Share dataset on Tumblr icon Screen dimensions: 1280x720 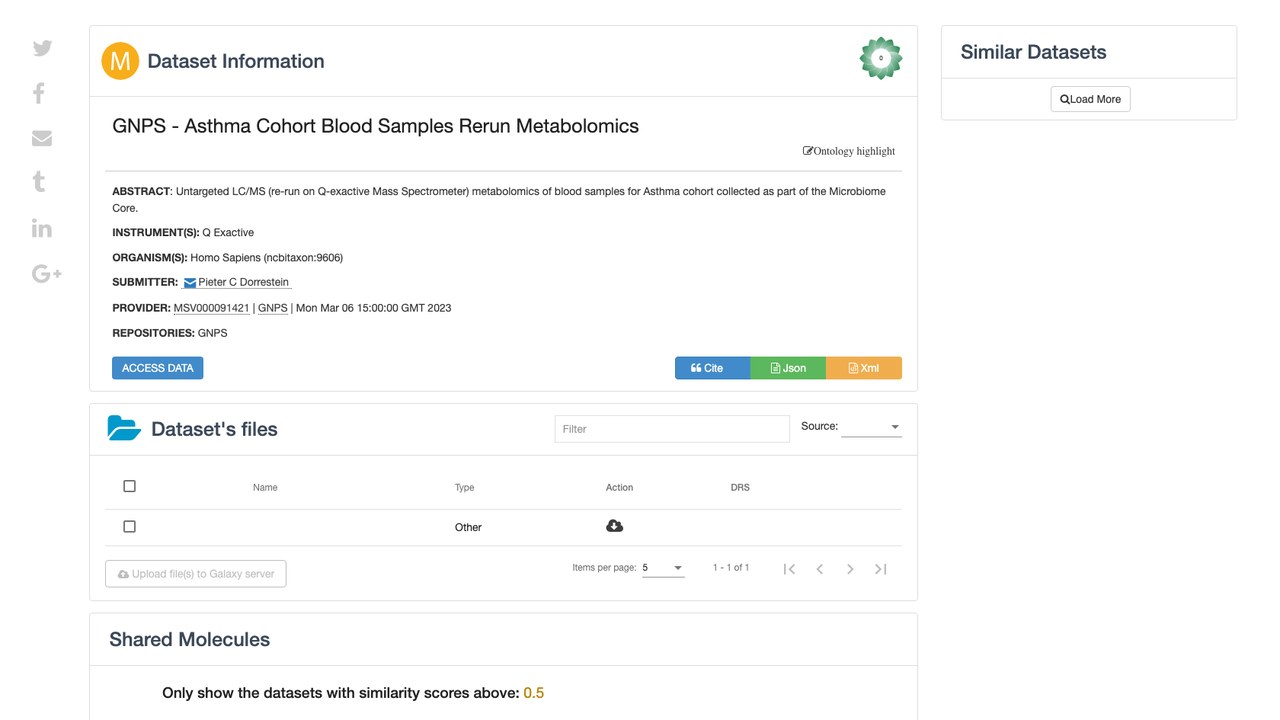tap(39, 181)
